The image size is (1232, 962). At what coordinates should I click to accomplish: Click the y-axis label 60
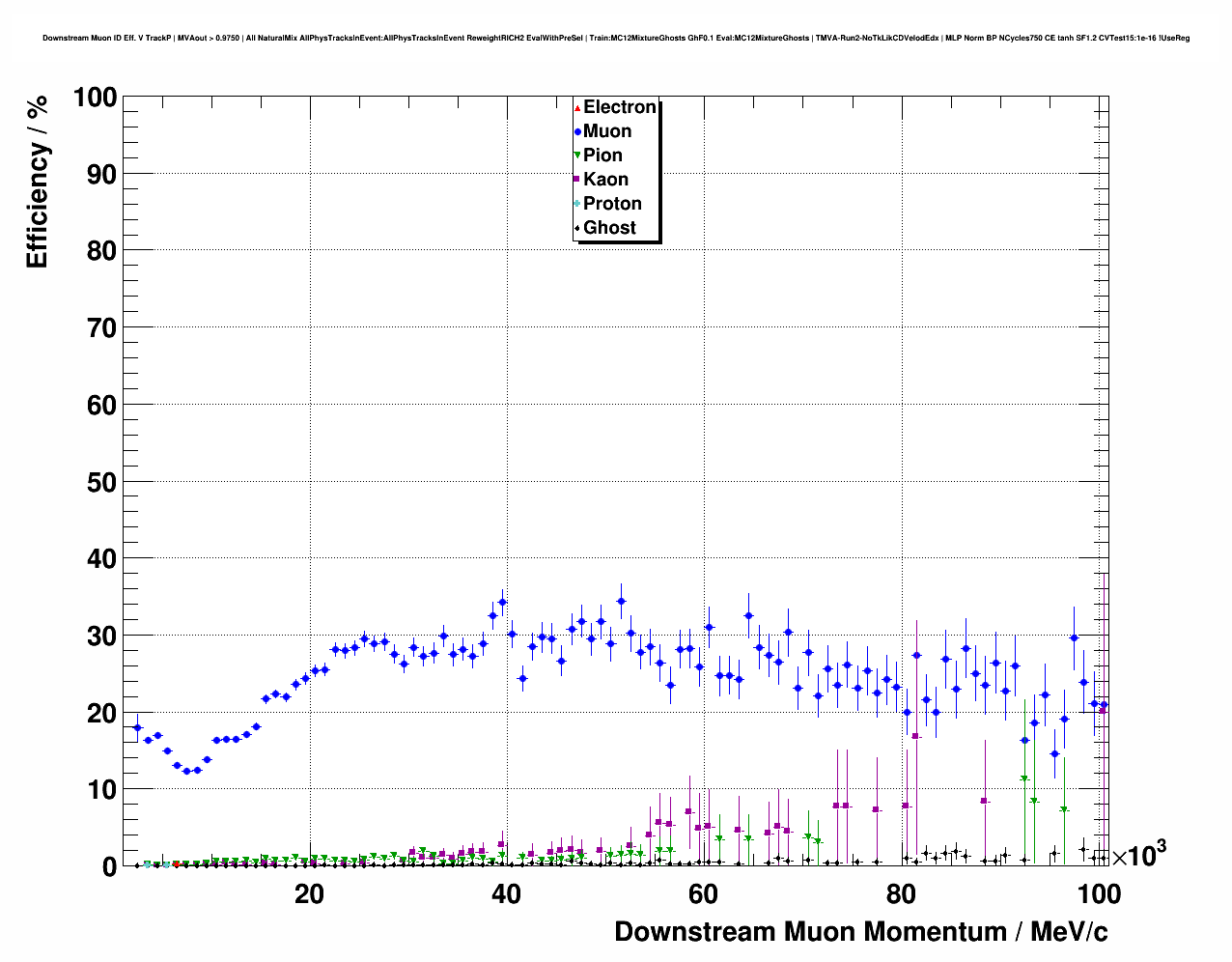[x=101, y=406]
